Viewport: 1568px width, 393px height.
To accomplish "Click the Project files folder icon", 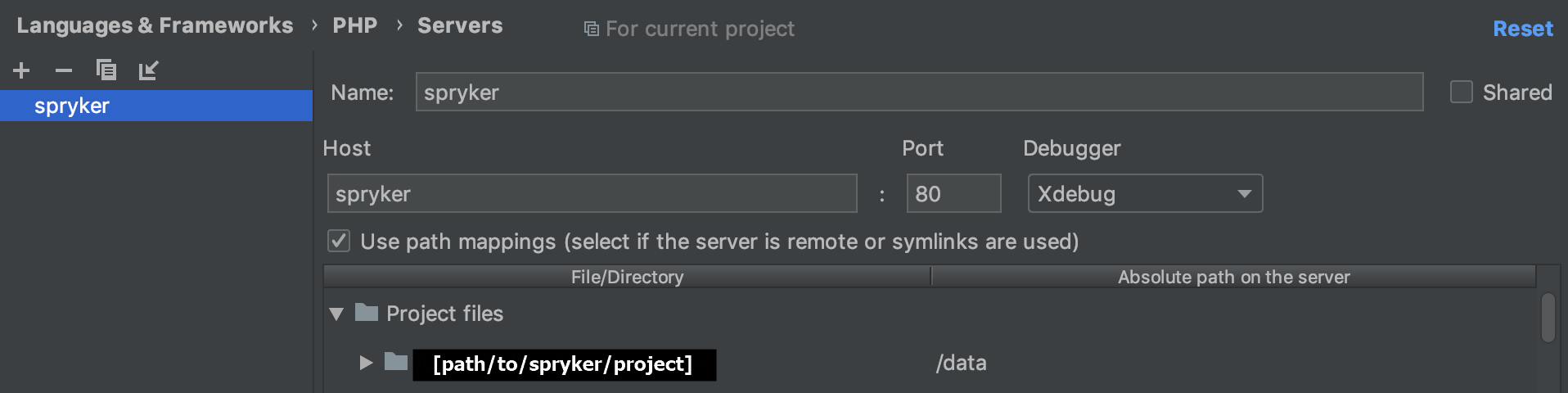I will coord(367,313).
